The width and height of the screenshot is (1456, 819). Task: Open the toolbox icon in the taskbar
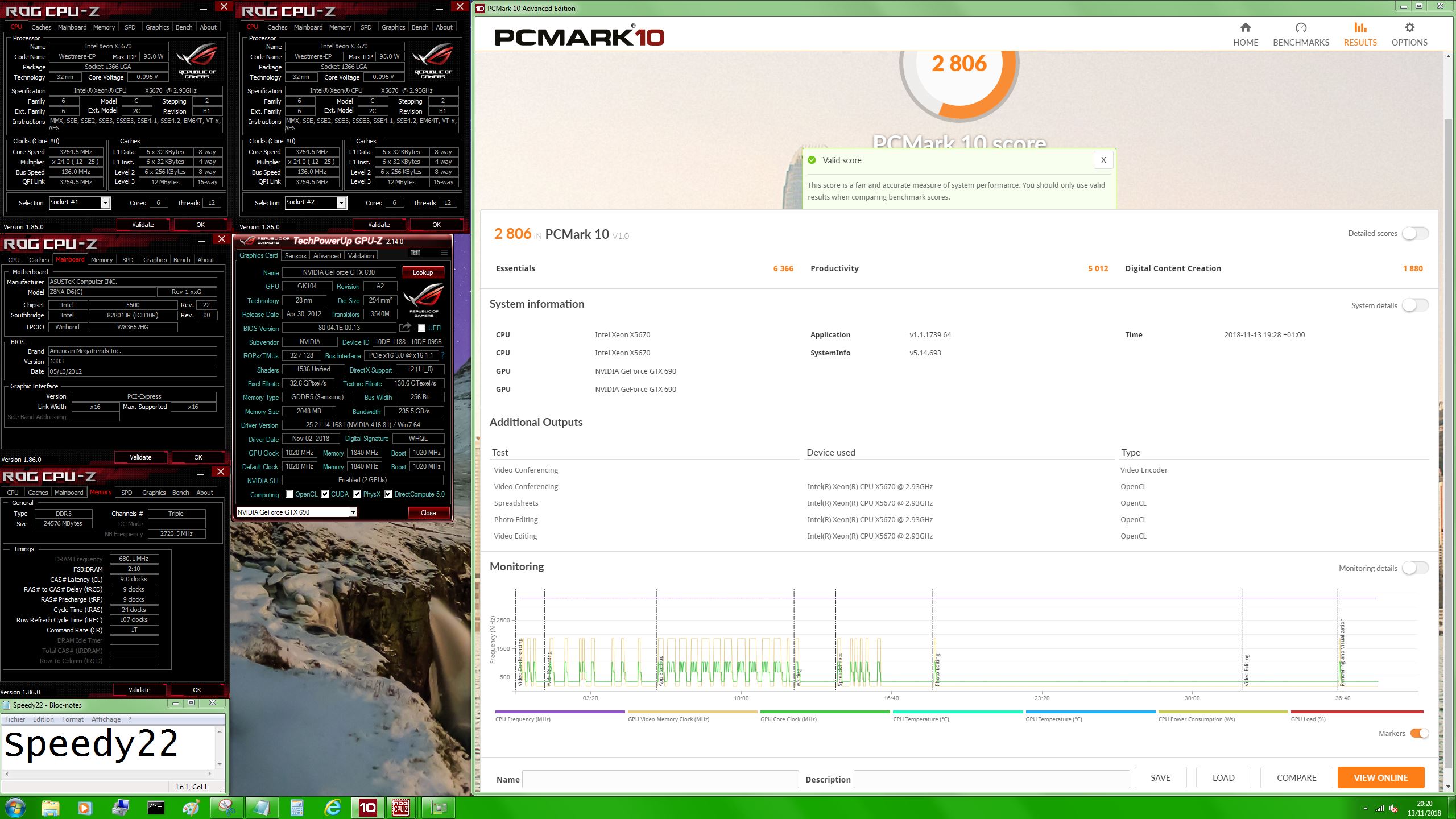click(x=120, y=808)
